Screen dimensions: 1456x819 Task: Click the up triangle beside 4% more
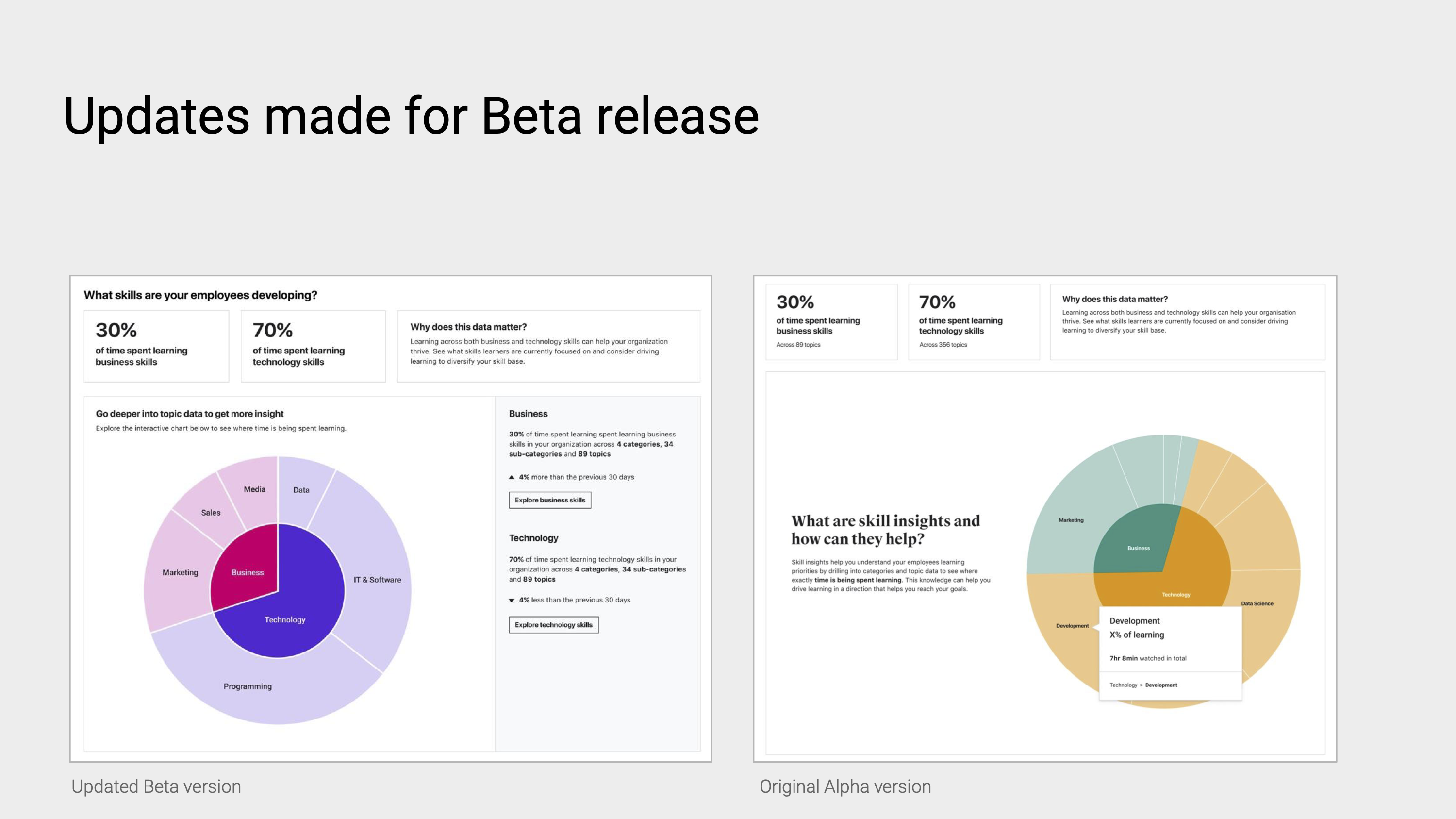(x=512, y=477)
